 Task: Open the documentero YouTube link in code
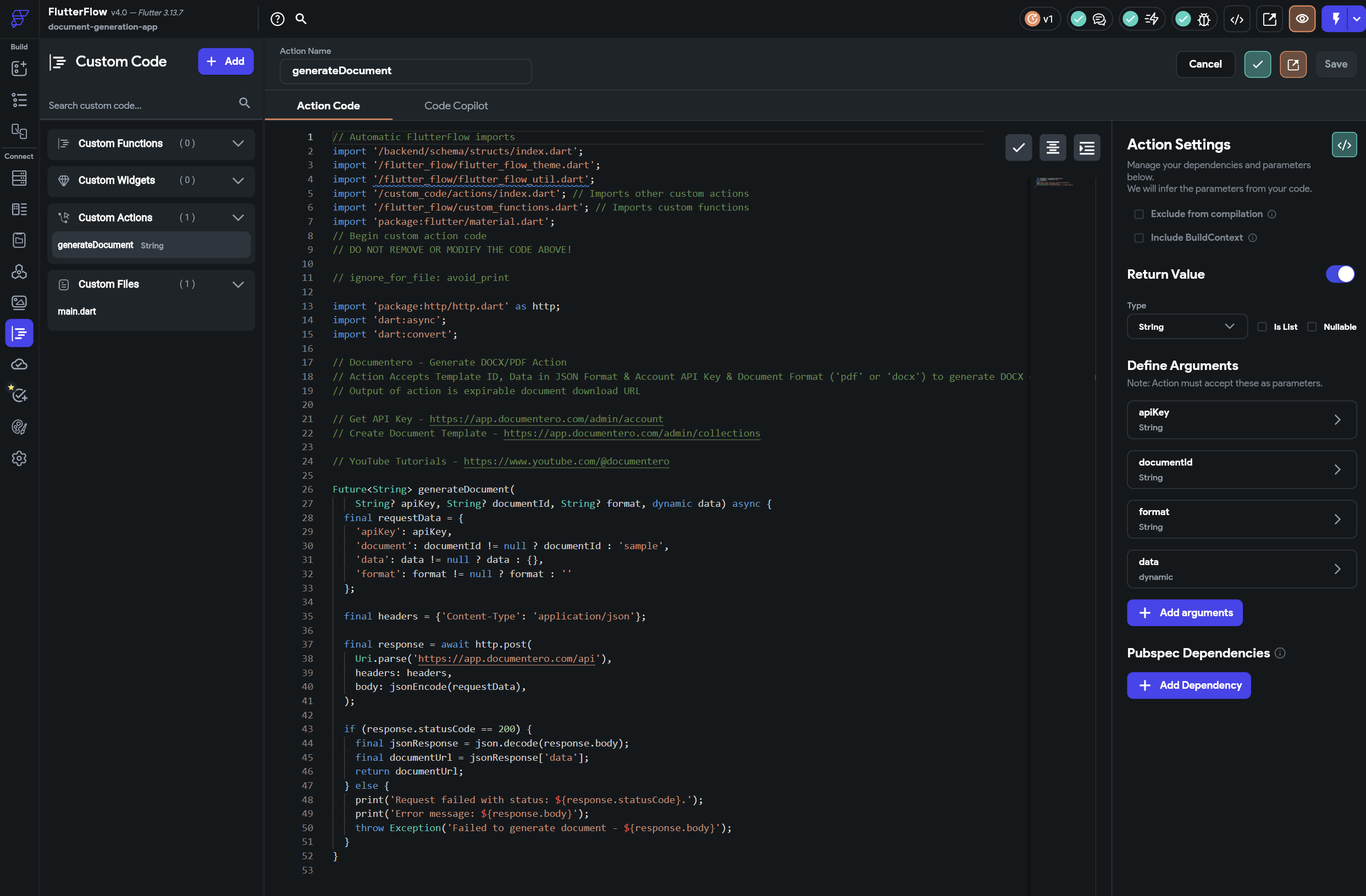tap(566, 461)
